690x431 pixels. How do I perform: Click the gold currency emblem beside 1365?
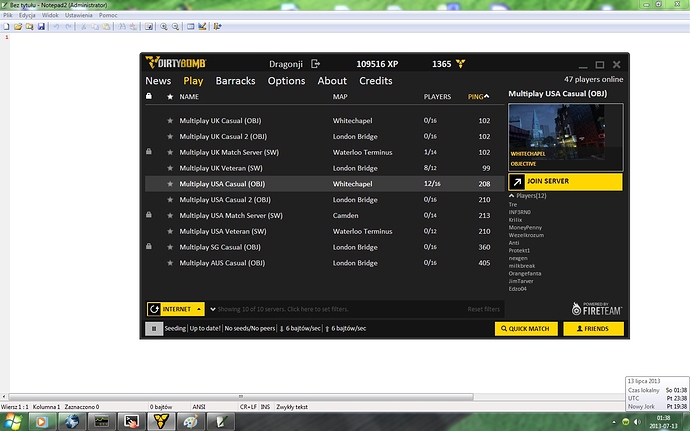coord(461,63)
